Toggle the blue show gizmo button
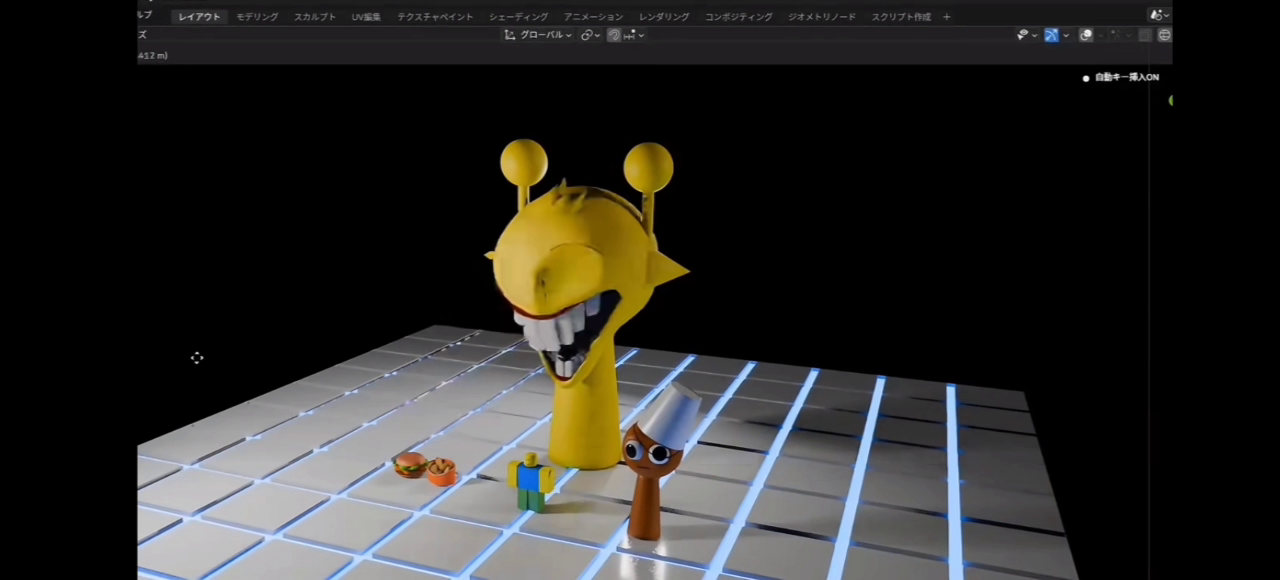 point(1051,35)
